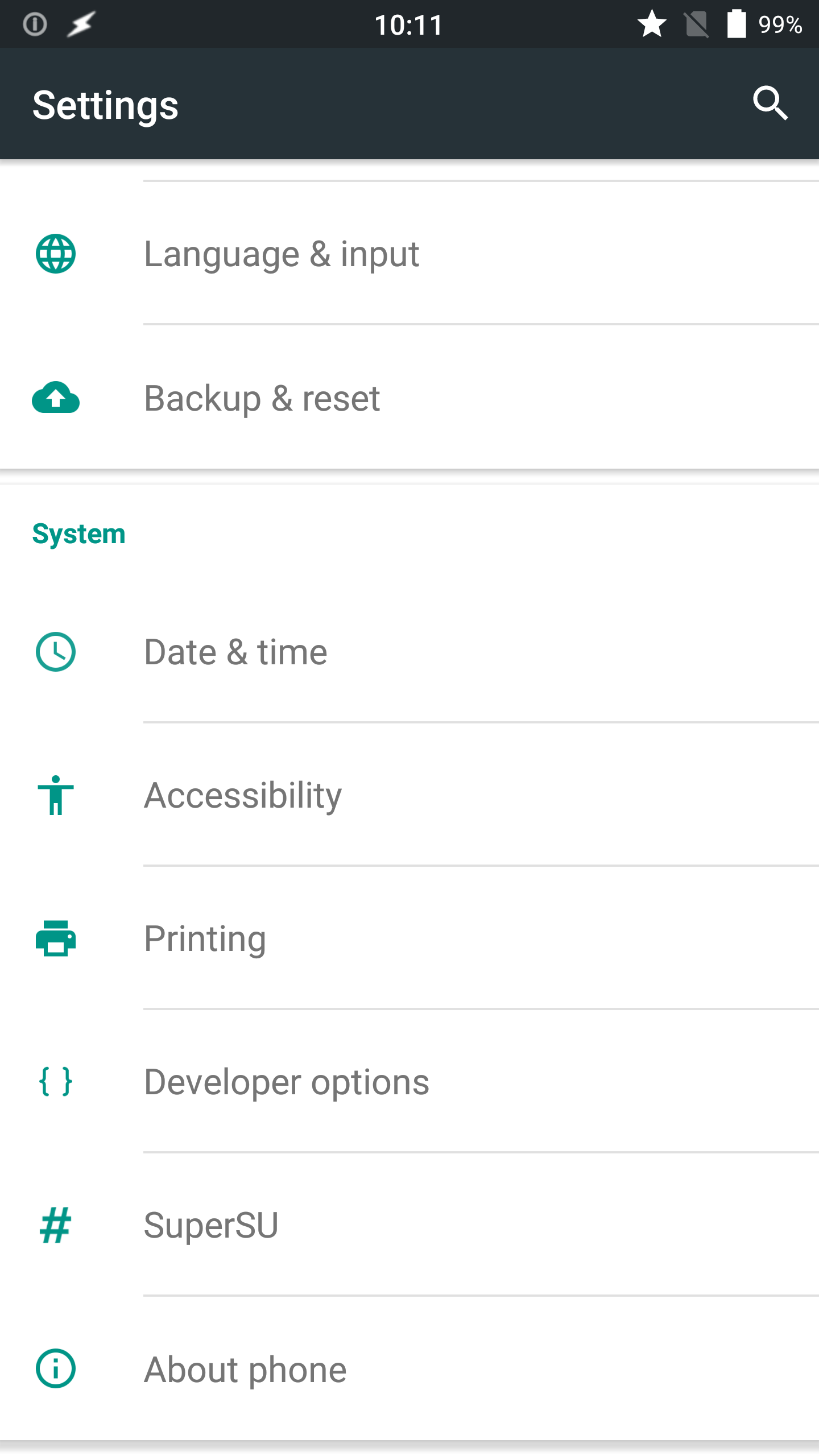Tap the curly braces developer icon
The image size is (819, 1456).
tap(56, 1082)
